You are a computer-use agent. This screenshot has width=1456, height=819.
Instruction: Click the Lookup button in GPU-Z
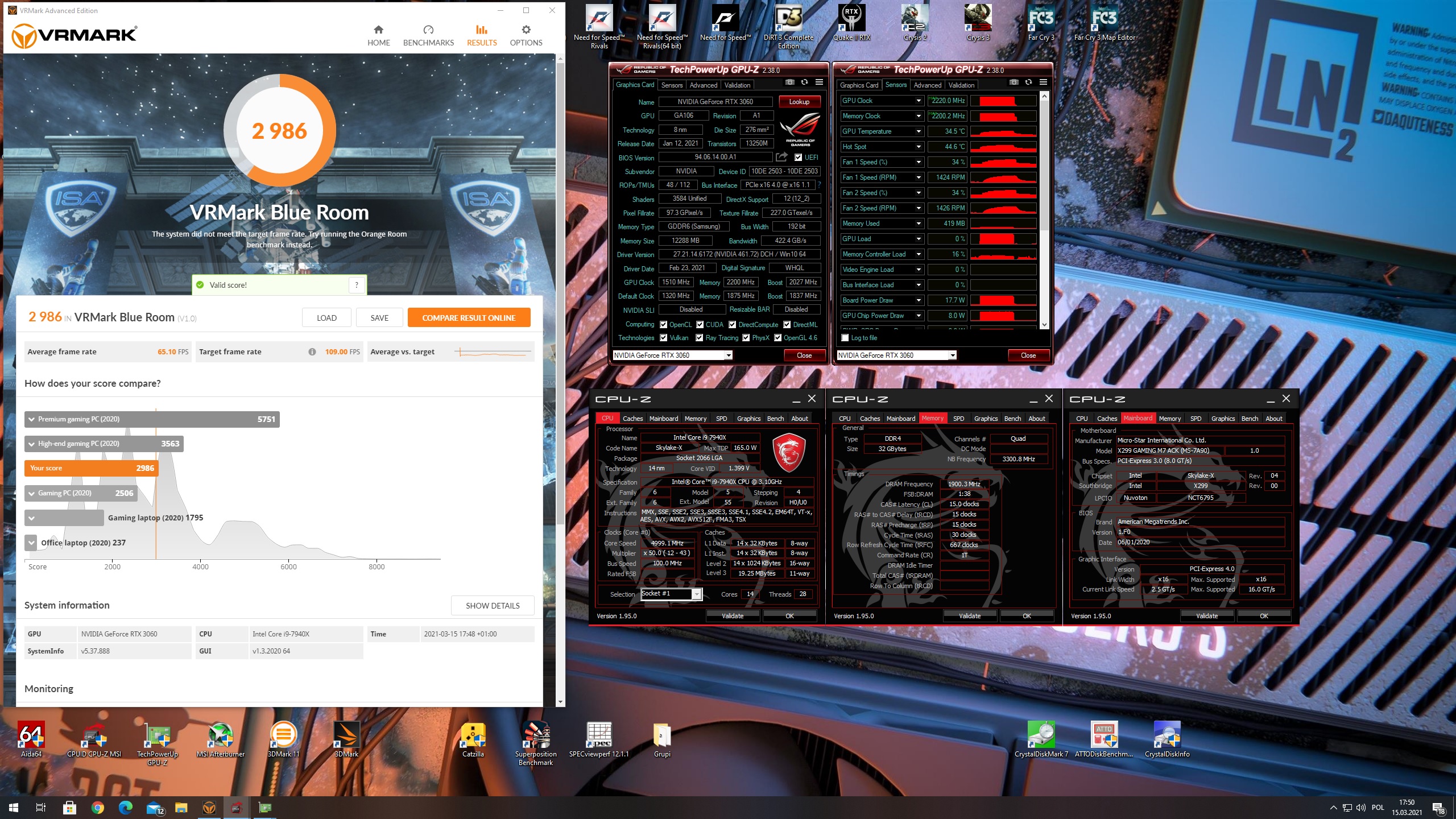tap(799, 102)
